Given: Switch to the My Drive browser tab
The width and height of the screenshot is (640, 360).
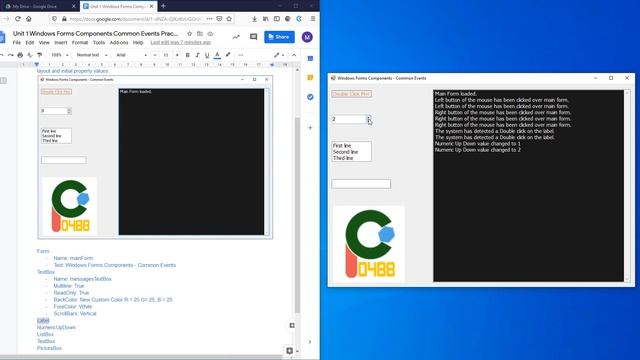Looking at the screenshot, I should click(x=39, y=7).
